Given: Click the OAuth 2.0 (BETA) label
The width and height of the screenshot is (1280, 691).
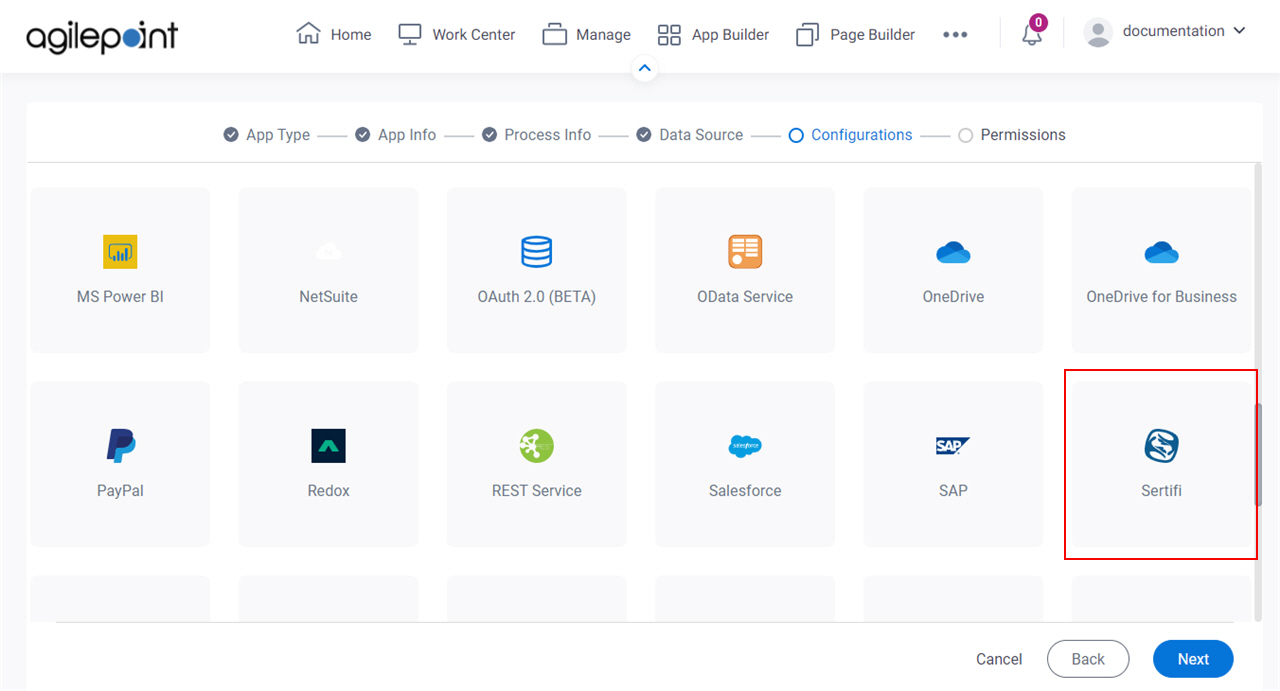Looking at the screenshot, I should coord(537,297).
